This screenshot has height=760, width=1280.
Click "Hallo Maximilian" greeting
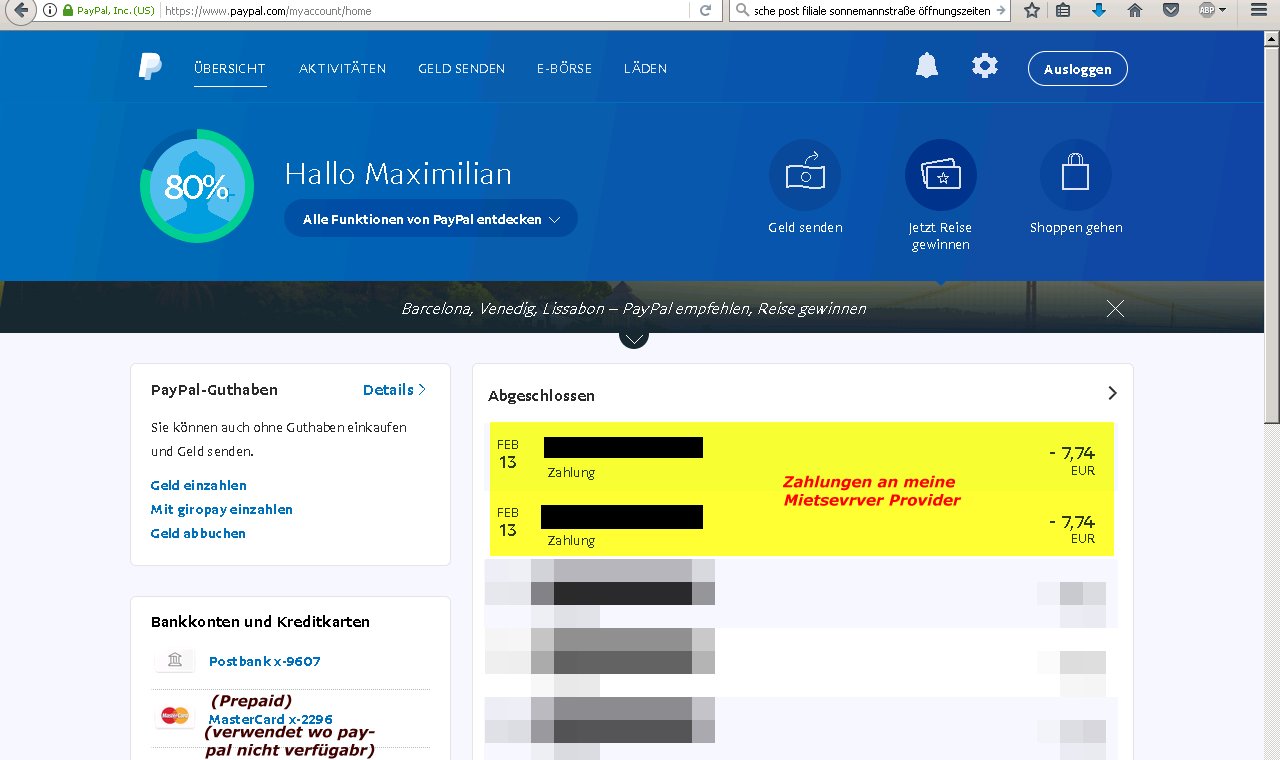click(x=398, y=174)
